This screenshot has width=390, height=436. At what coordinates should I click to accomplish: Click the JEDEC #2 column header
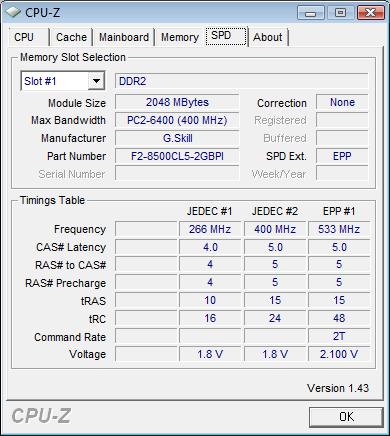point(275,211)
